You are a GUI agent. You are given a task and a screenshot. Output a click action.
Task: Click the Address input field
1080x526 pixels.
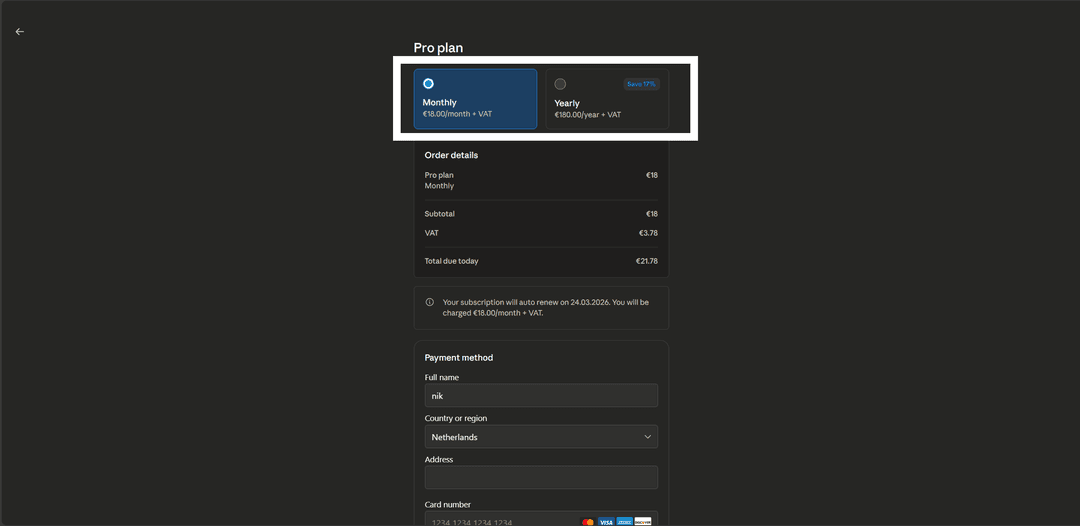pyautogui.click(x=541, y=477)
